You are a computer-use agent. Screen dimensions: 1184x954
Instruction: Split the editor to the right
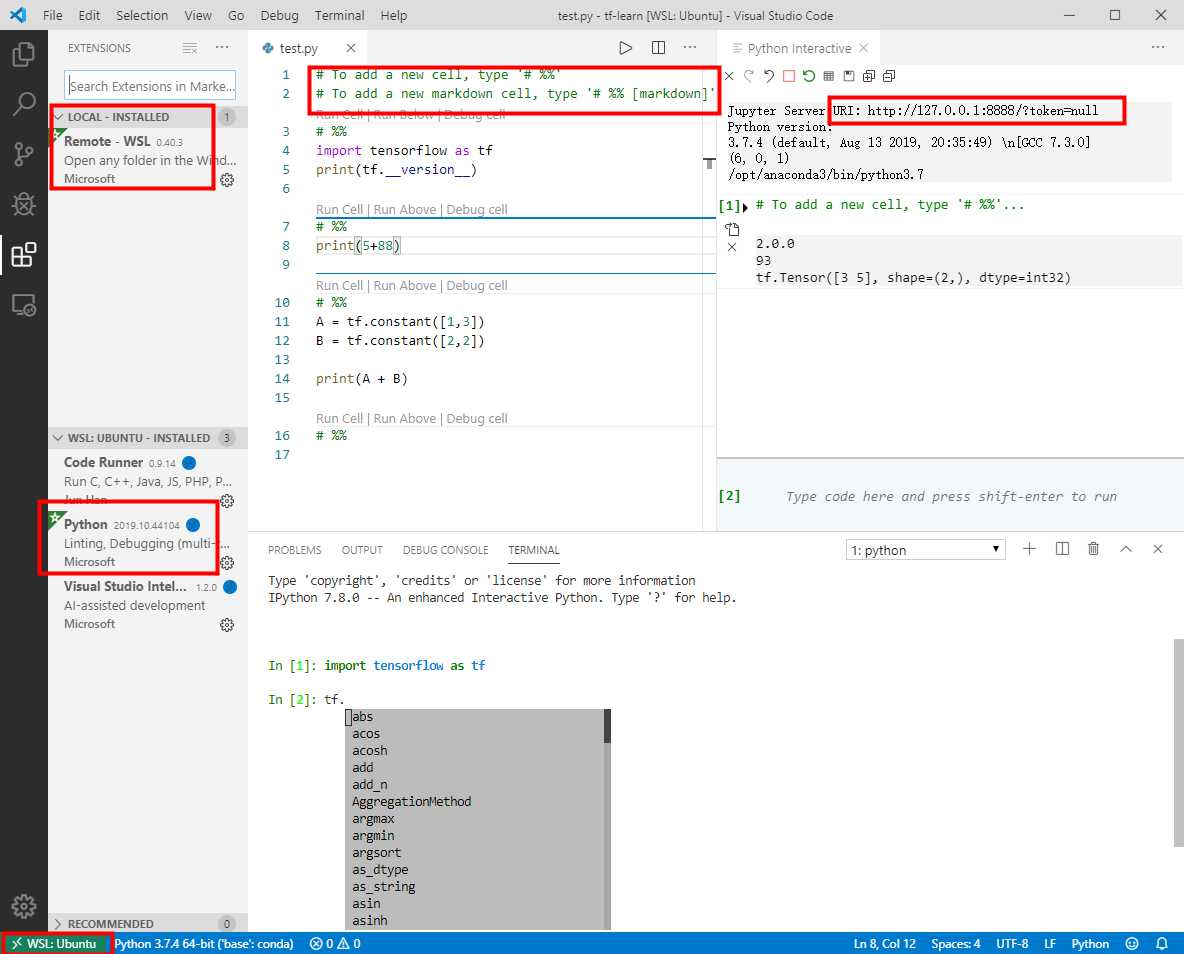click(x=658, y=48)
